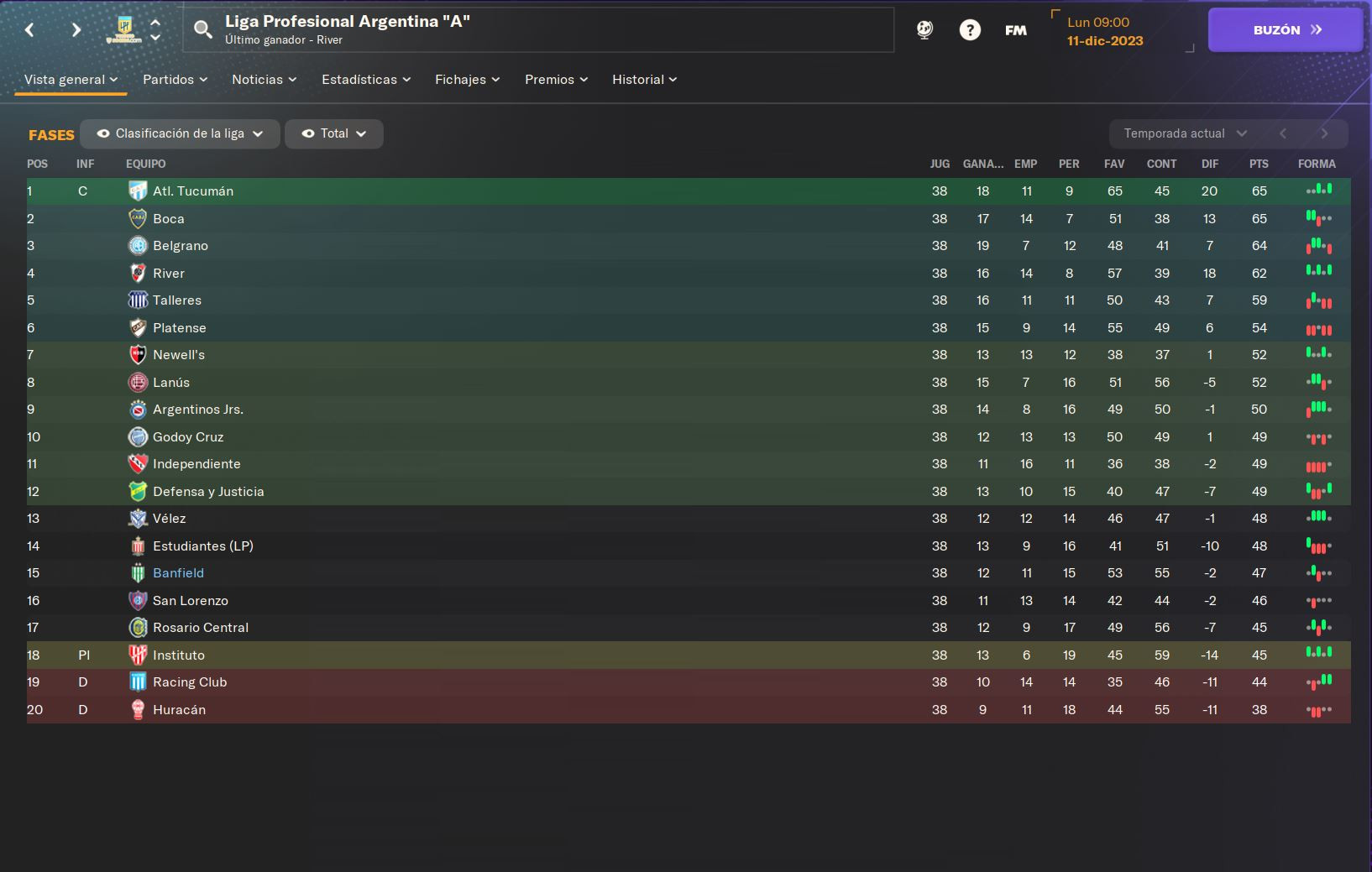The height and width of the screenshot is (872, 1372).
Task: Open the help question mark icon
Action: point(970,30)
